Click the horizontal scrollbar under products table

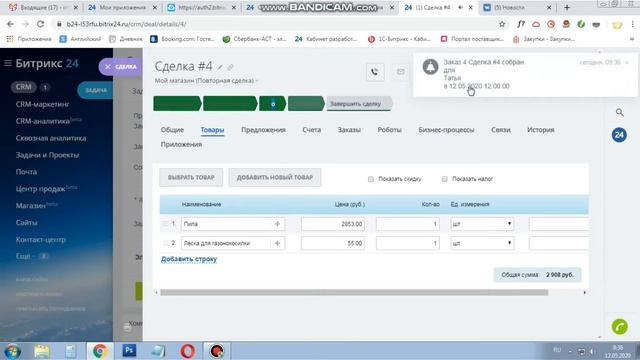(354, 292)
